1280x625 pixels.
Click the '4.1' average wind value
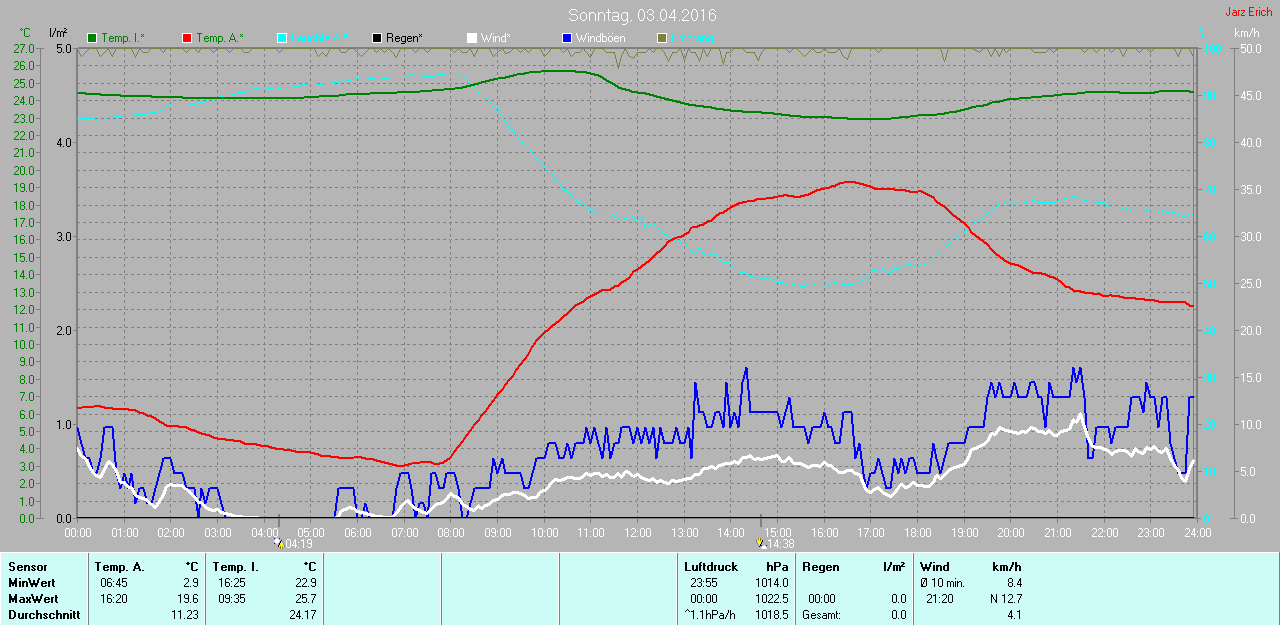click(x=1013, y=615)
